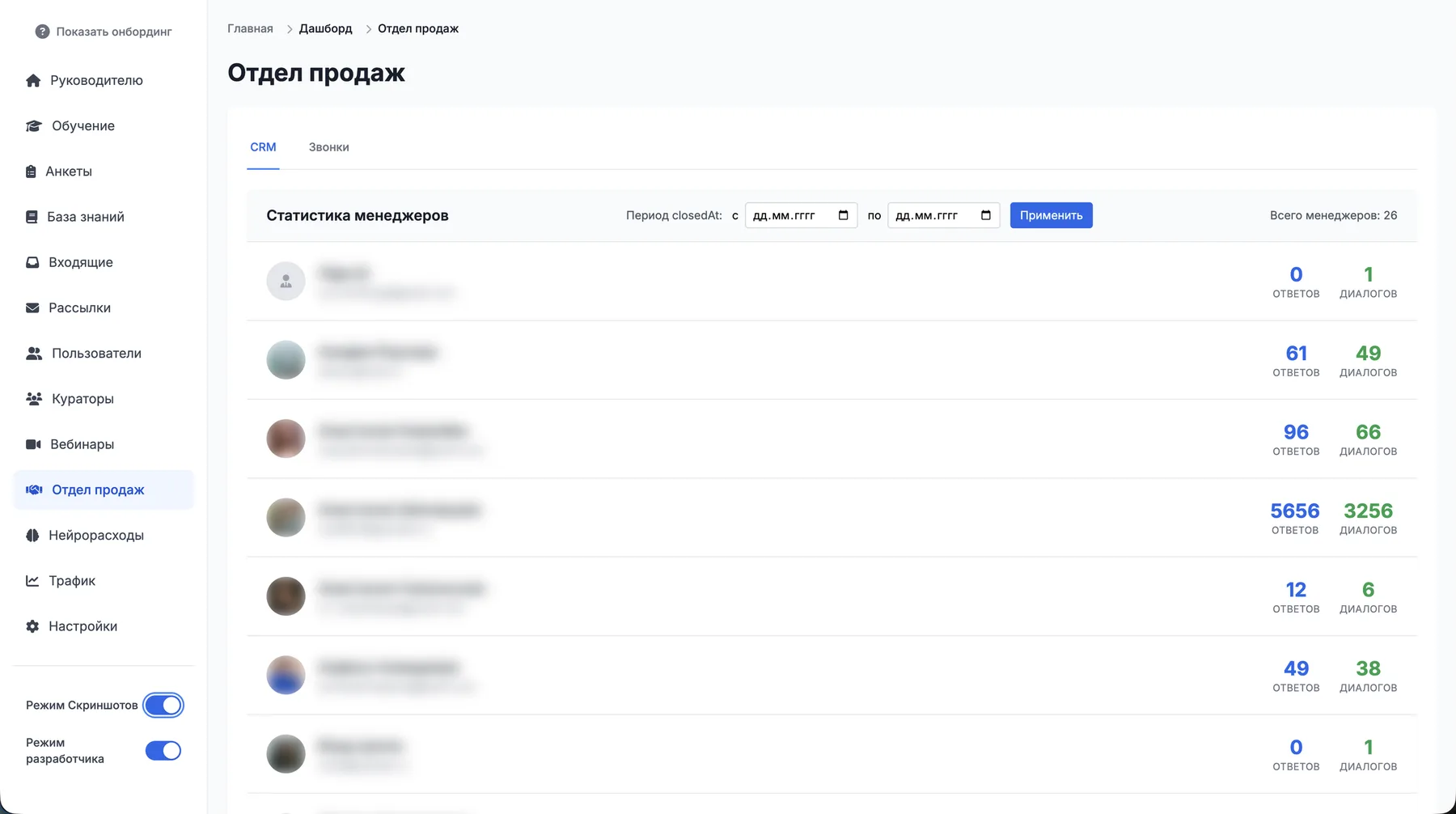Click the 66 диалогов value

click(1369, 432)
